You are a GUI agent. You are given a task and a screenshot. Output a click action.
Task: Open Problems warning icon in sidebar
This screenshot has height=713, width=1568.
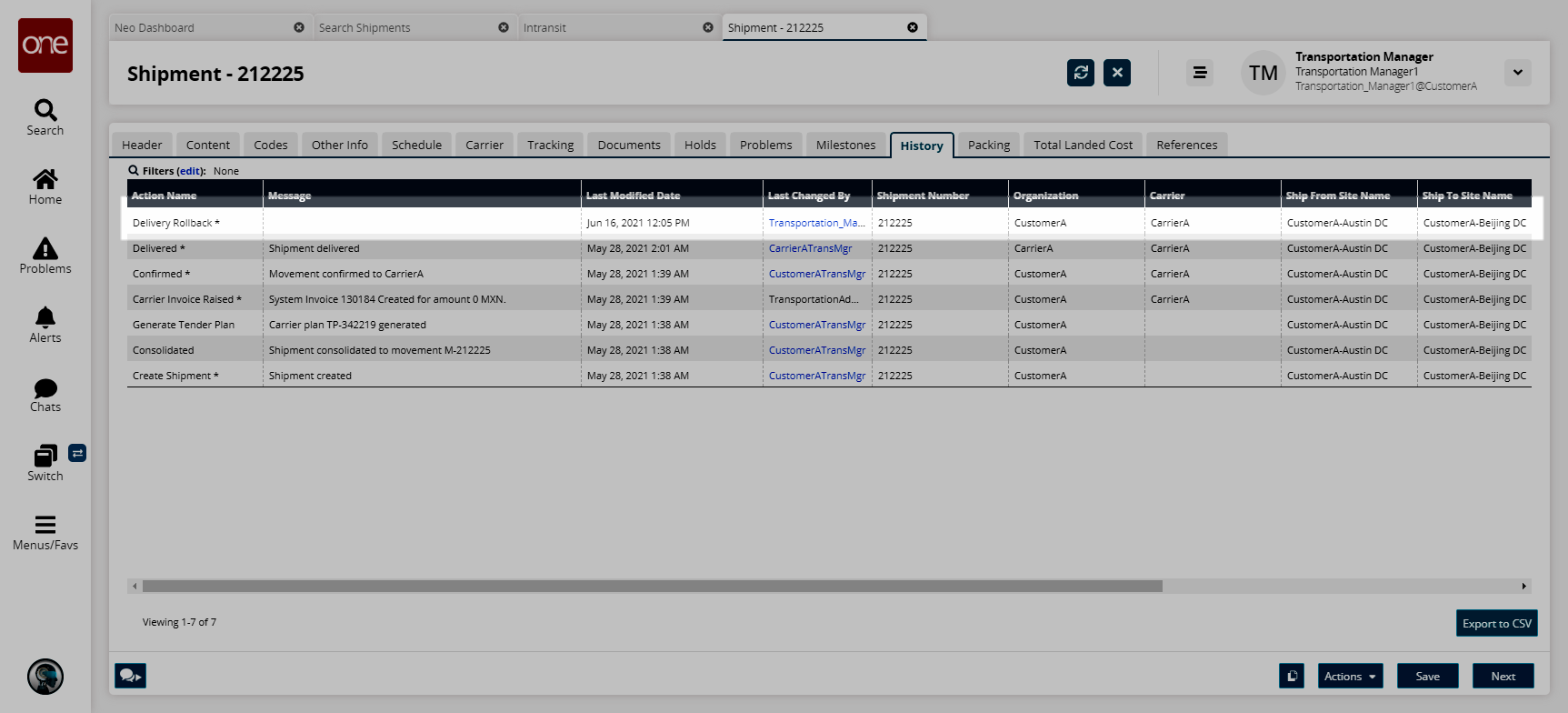click(x=45, y=256)
